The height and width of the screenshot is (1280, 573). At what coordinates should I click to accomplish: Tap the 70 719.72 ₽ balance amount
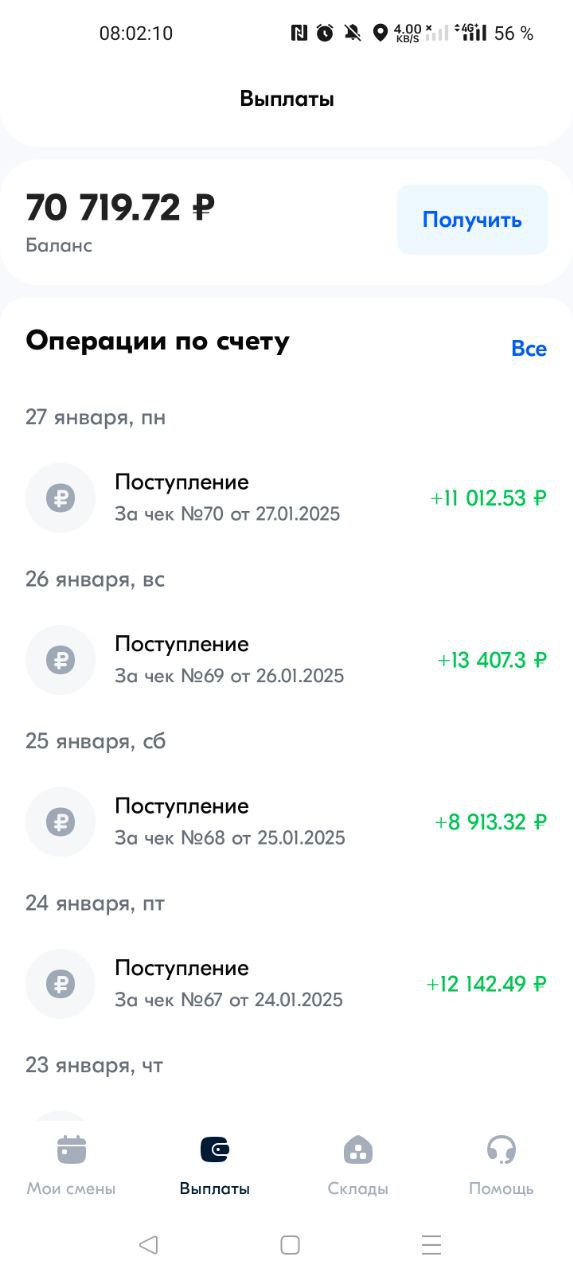click(x=120, y=208)
